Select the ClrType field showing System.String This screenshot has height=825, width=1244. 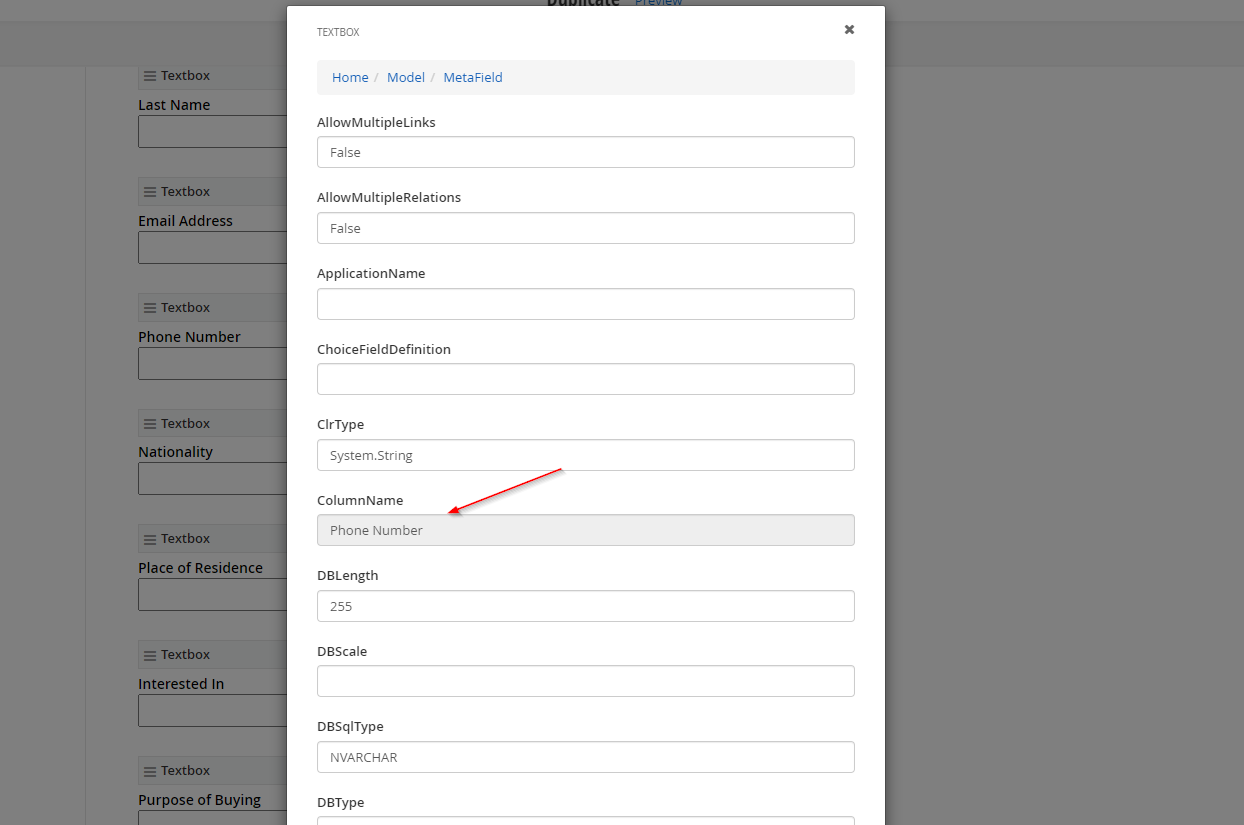[x=585, y=455]
